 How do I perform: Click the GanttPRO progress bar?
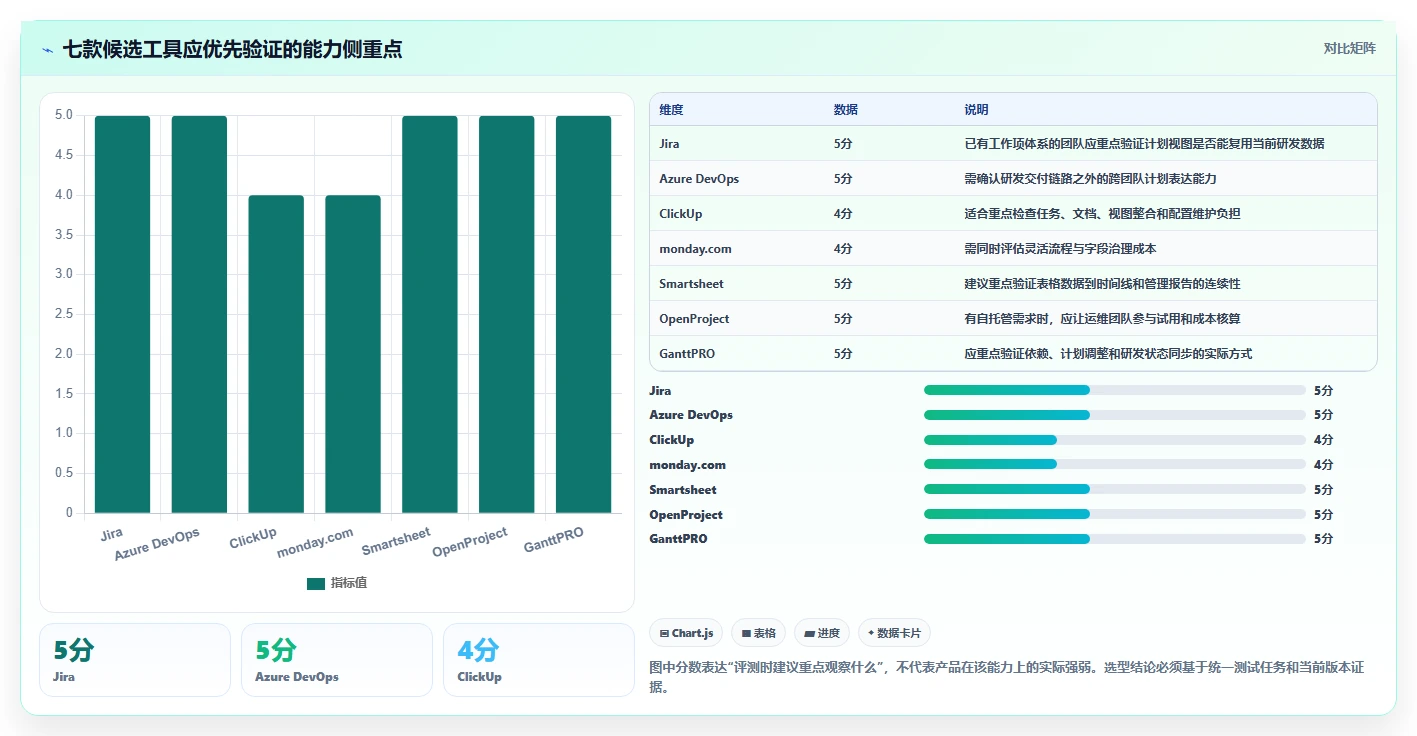click(1115, 539)
